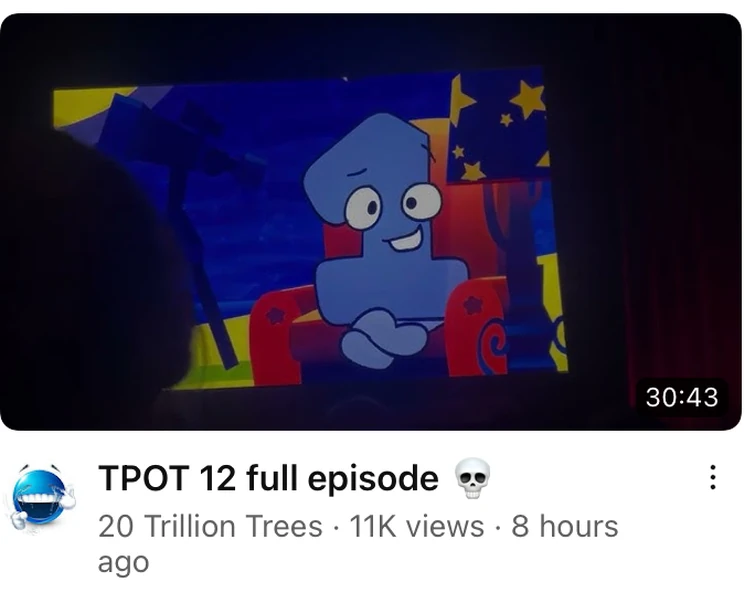Click the "11K views" text
Viewport: 755px width, 603px height.
tap(417, 525)
